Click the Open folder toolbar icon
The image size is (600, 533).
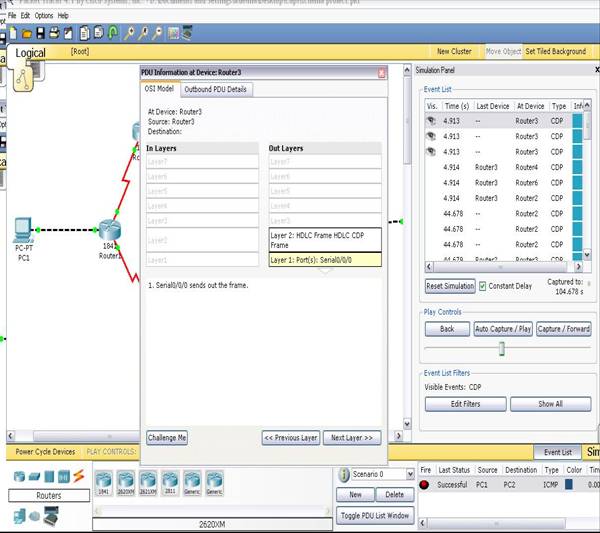[x=27, y=34]
